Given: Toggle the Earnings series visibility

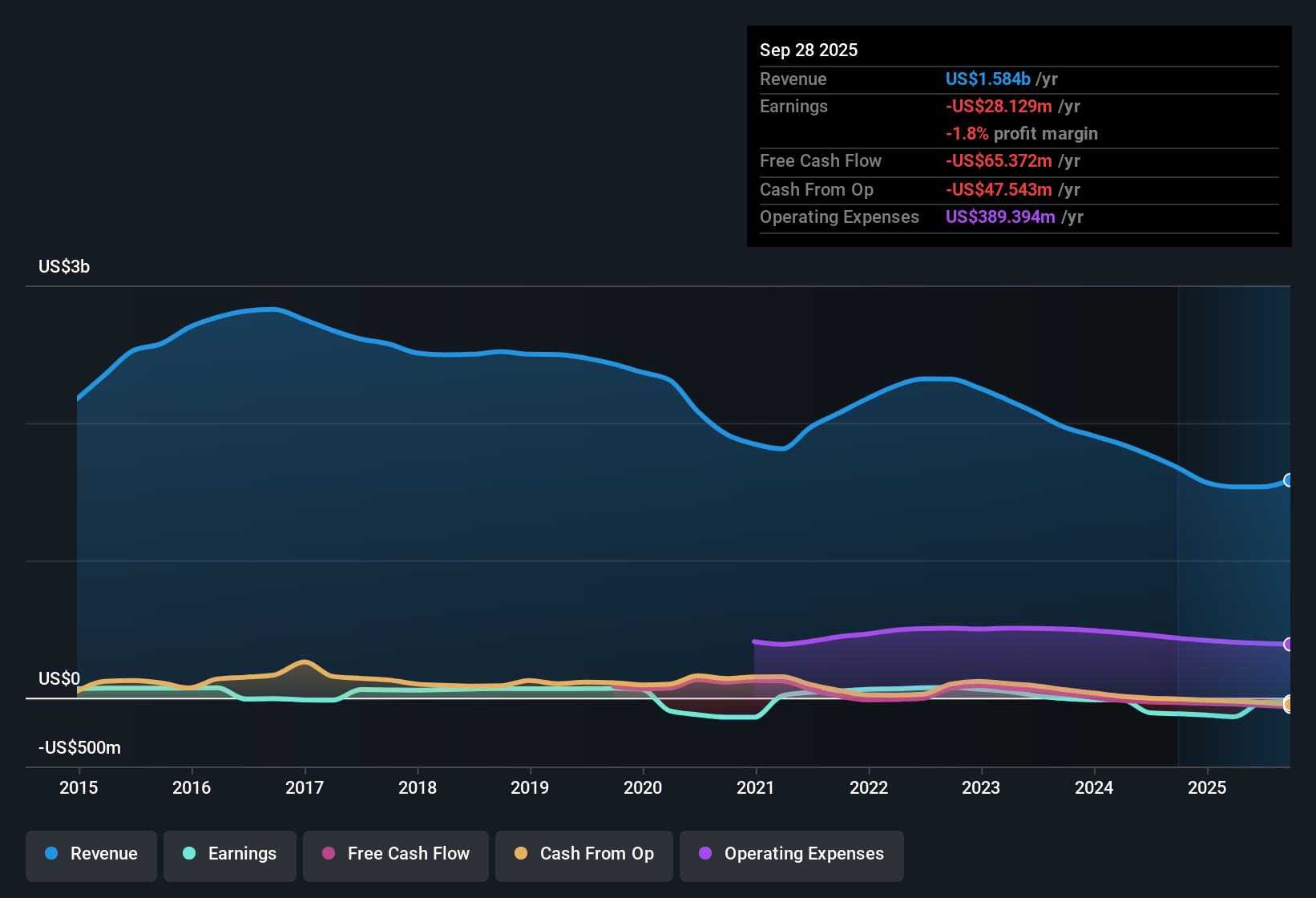Looking at the screenshot, I should [229, 854].
